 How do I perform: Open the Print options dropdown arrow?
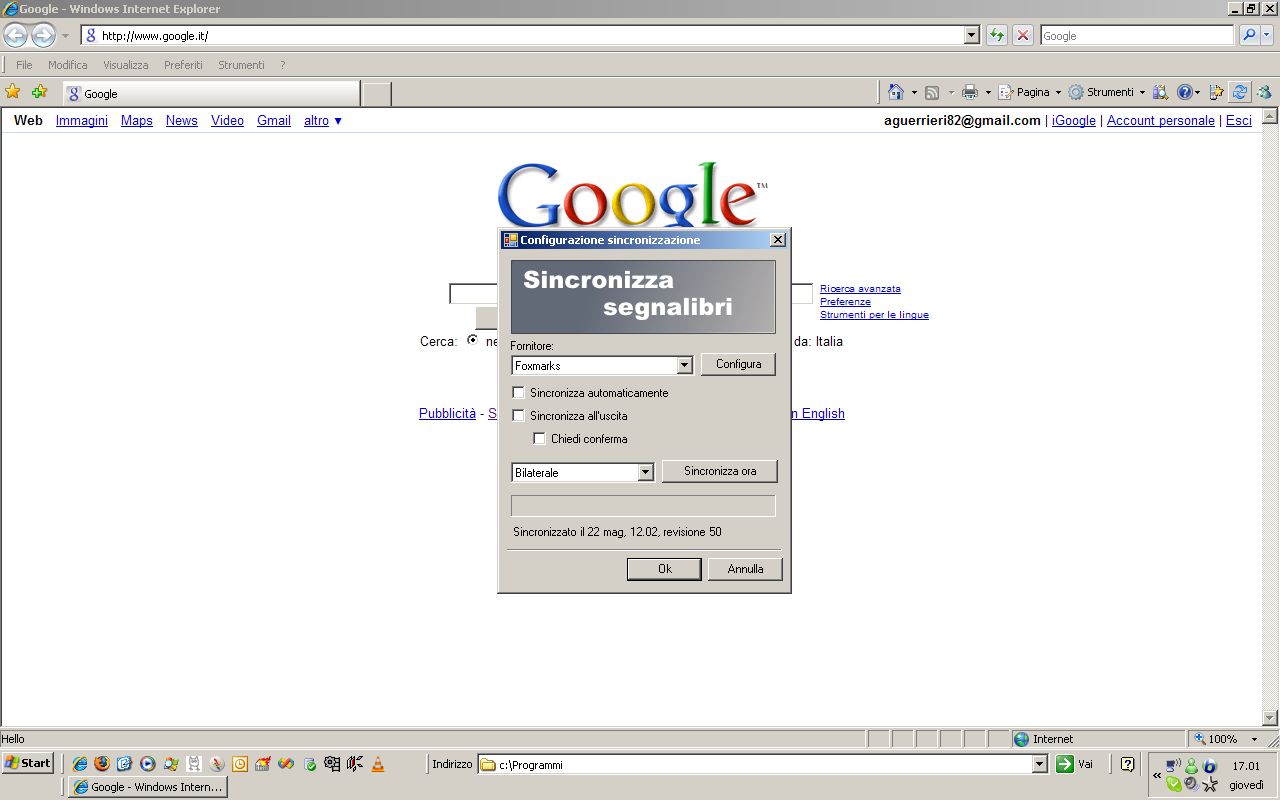point(988,92)
